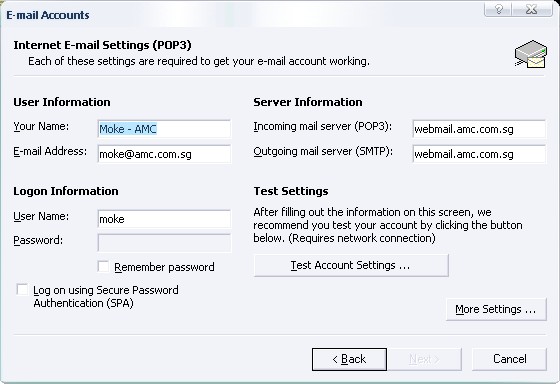
Task: Click the grayed-out Next button
Action: (x=425, y=359)
